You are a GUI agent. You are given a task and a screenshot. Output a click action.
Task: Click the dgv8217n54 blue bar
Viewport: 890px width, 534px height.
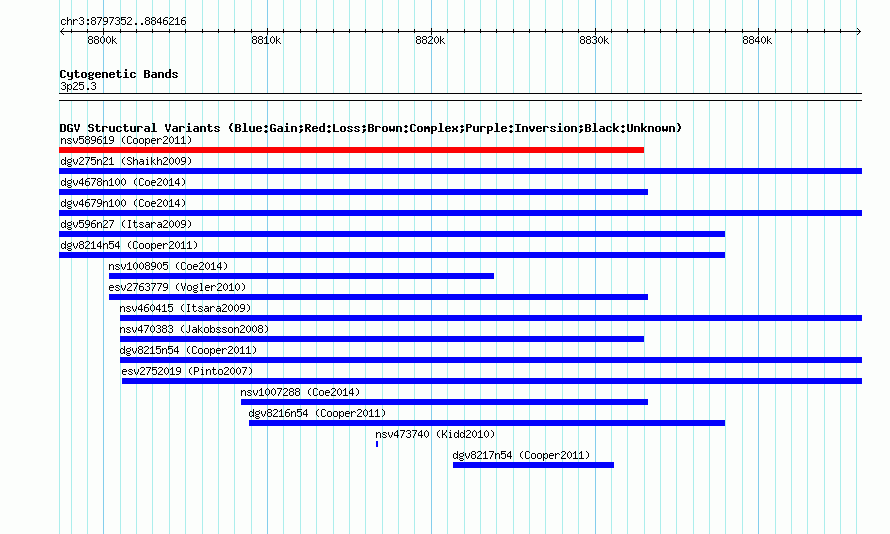click(x=534, y=465)
